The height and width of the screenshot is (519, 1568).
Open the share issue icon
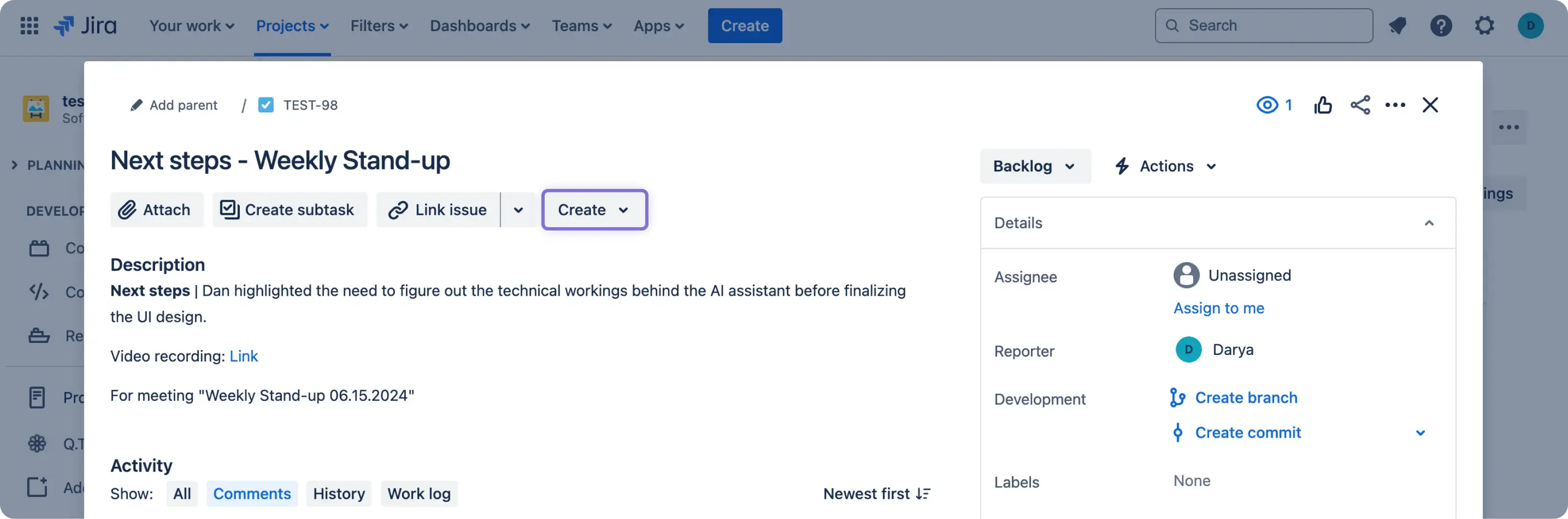(1360, 105)
